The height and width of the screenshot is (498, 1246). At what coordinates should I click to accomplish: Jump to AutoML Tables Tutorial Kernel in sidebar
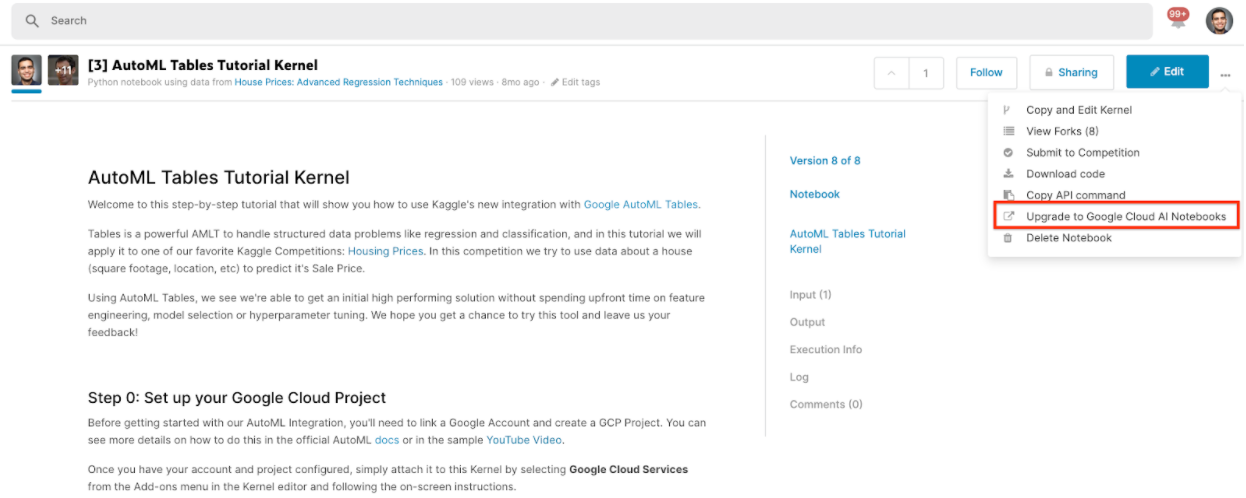847,241
